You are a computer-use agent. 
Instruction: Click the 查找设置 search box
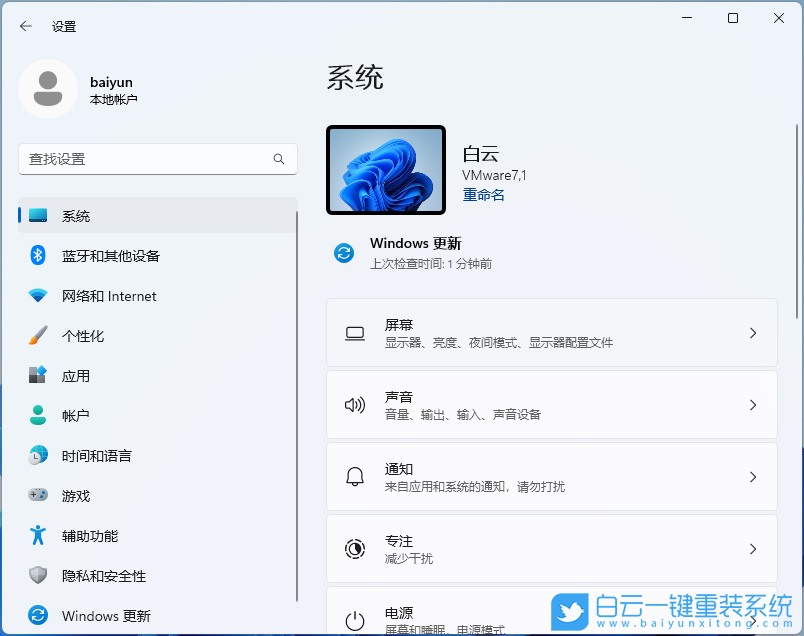(157, 159)
